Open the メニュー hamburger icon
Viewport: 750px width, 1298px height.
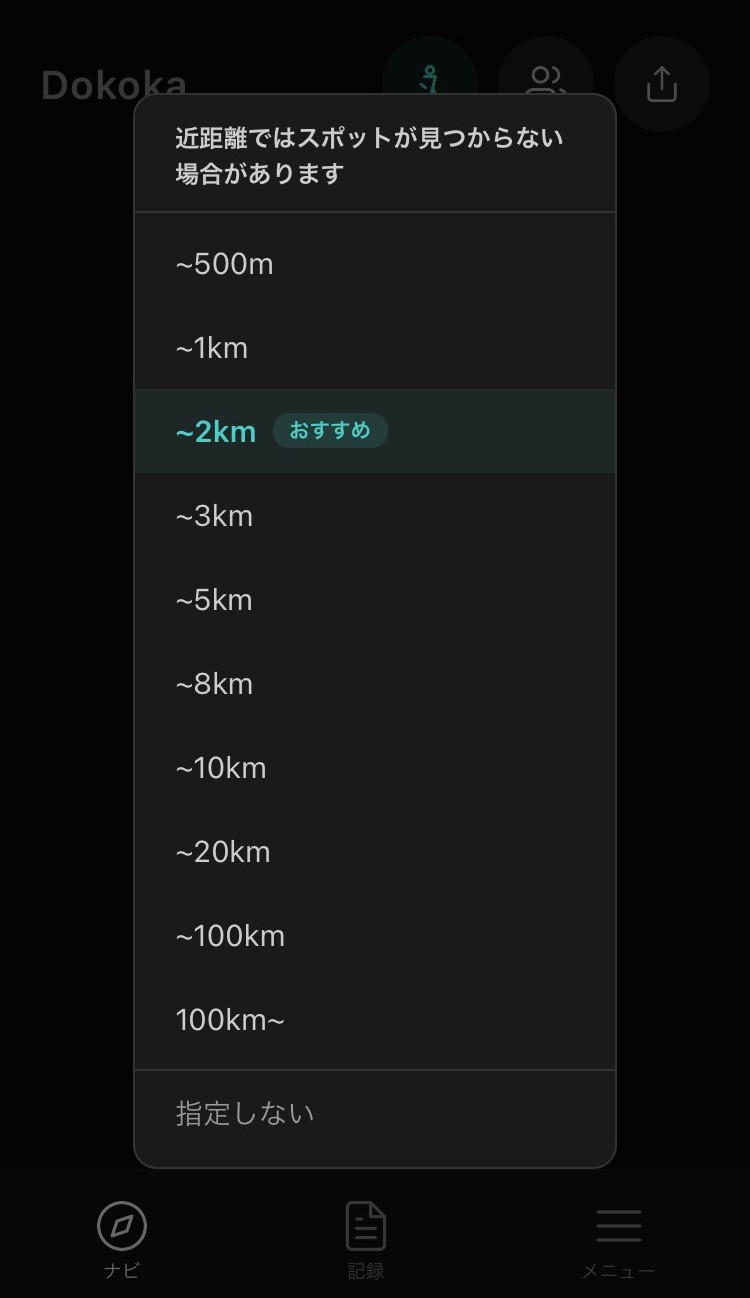coord(619,1226)
